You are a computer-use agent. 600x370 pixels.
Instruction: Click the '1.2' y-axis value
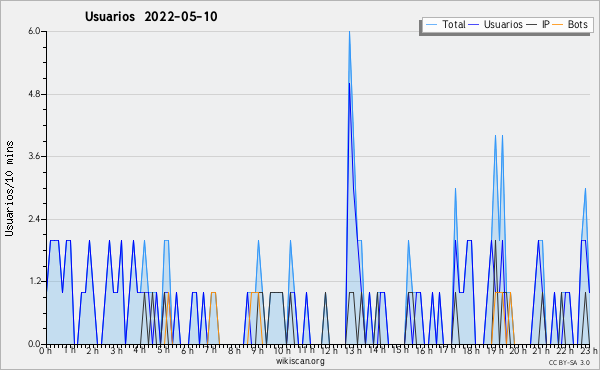click(x=34, y=282)
